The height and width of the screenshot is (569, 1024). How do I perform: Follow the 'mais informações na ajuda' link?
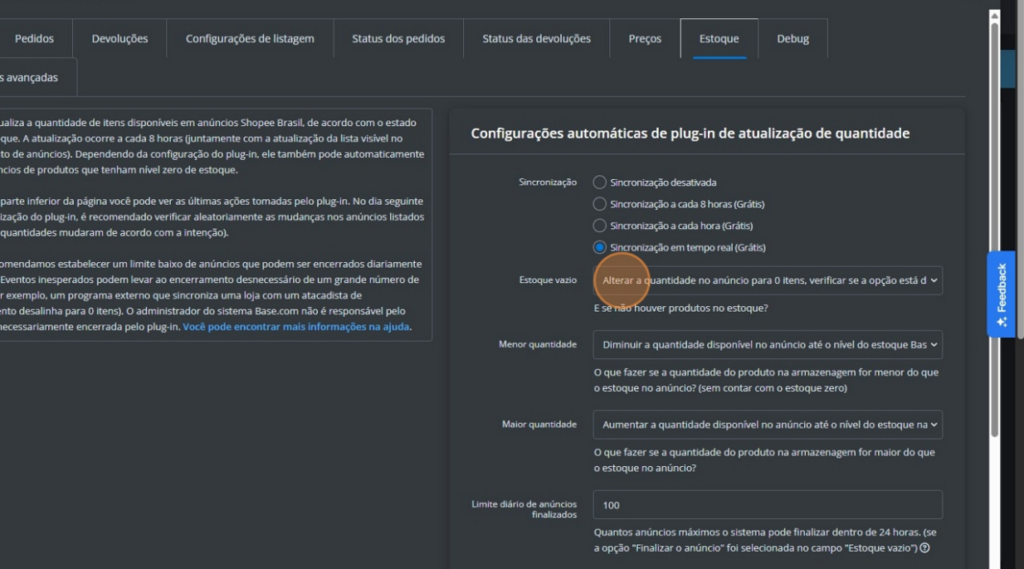click(x=296, y=326)
